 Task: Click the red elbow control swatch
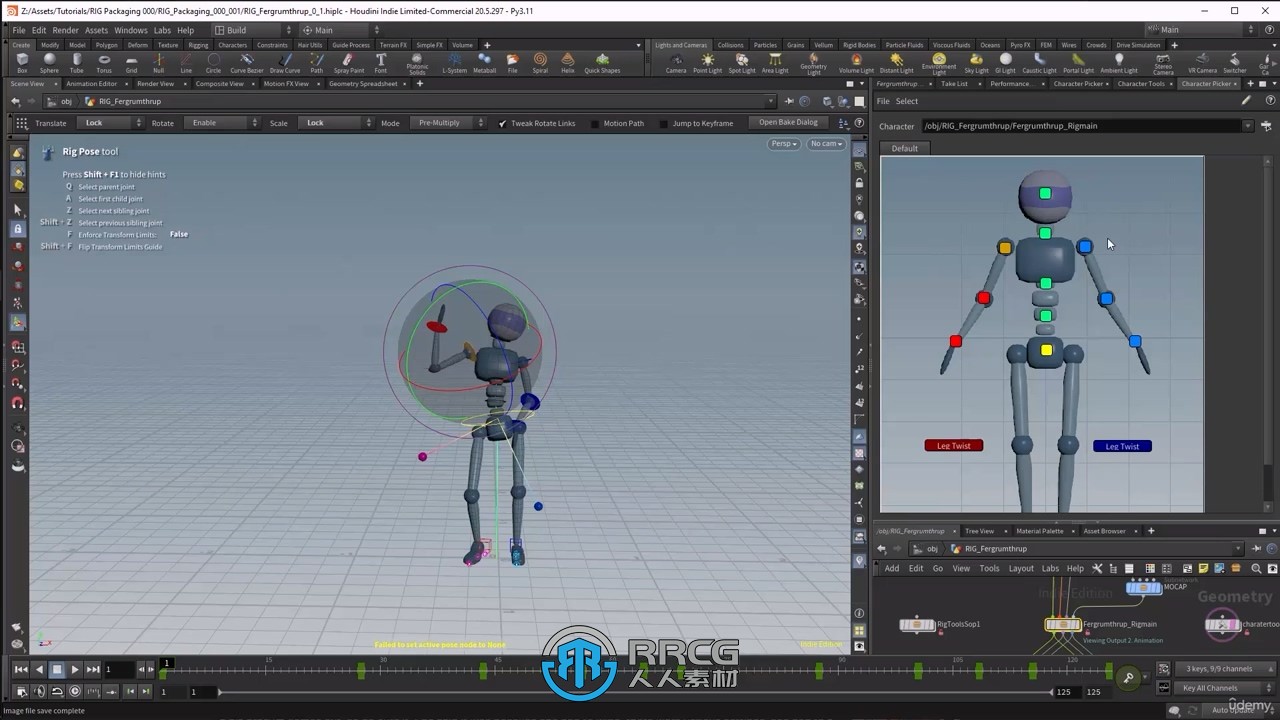984,298
